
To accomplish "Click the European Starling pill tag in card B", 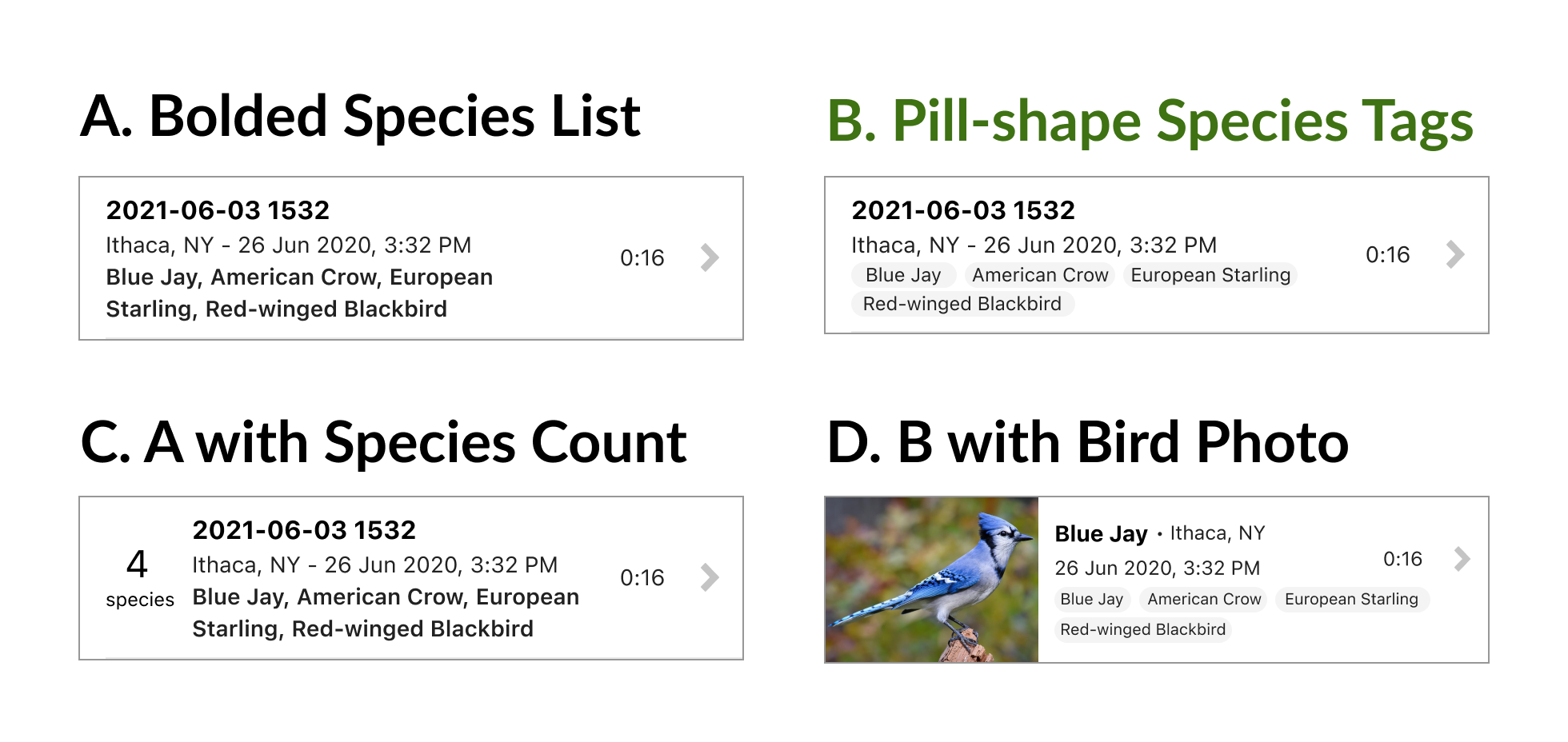I will 1209,274.
